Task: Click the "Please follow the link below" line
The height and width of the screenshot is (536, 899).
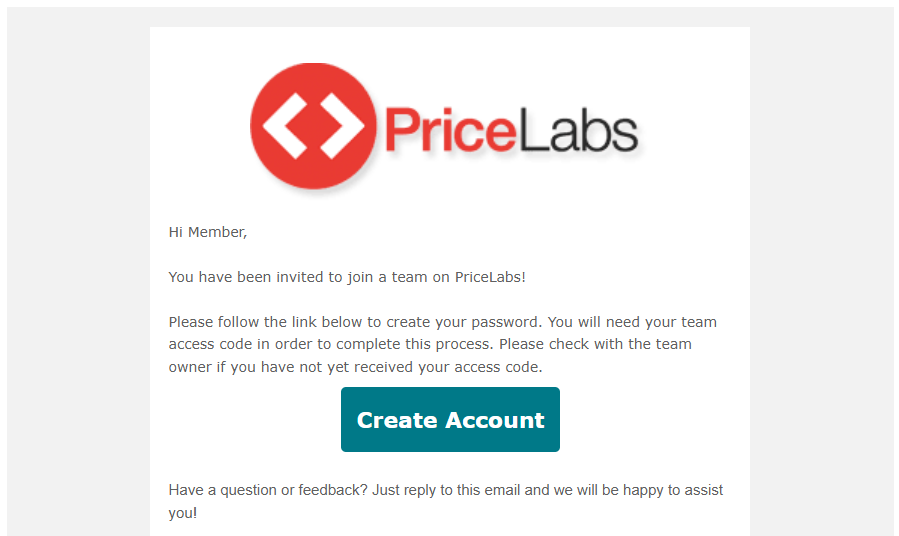Action: [443, 322]
